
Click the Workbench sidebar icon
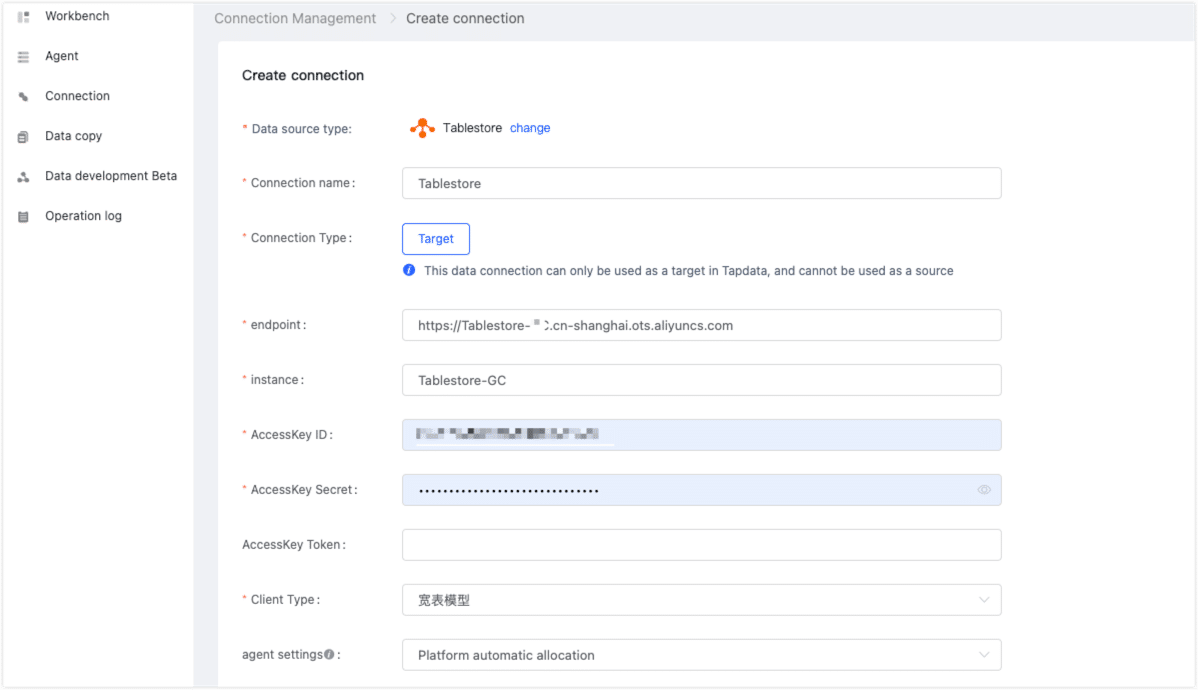point(24,17)
